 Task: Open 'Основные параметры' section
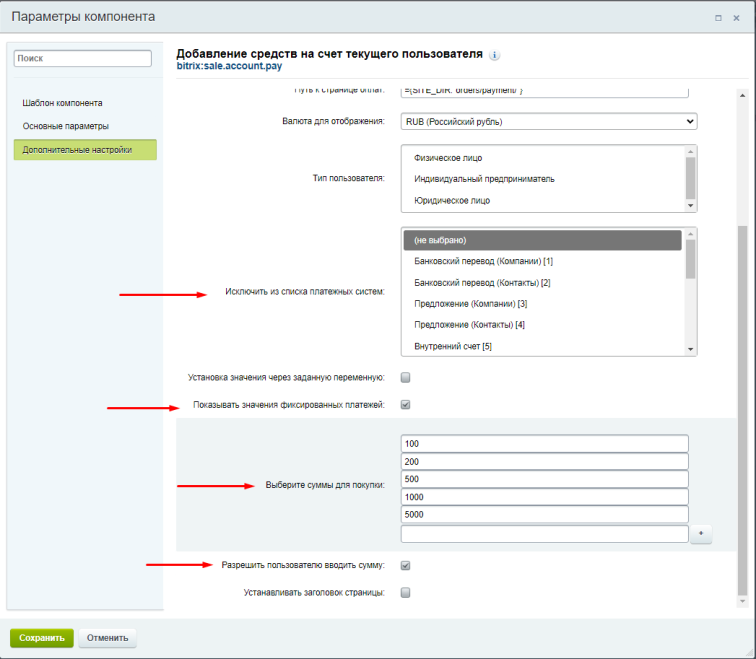[x=66, y=126]
